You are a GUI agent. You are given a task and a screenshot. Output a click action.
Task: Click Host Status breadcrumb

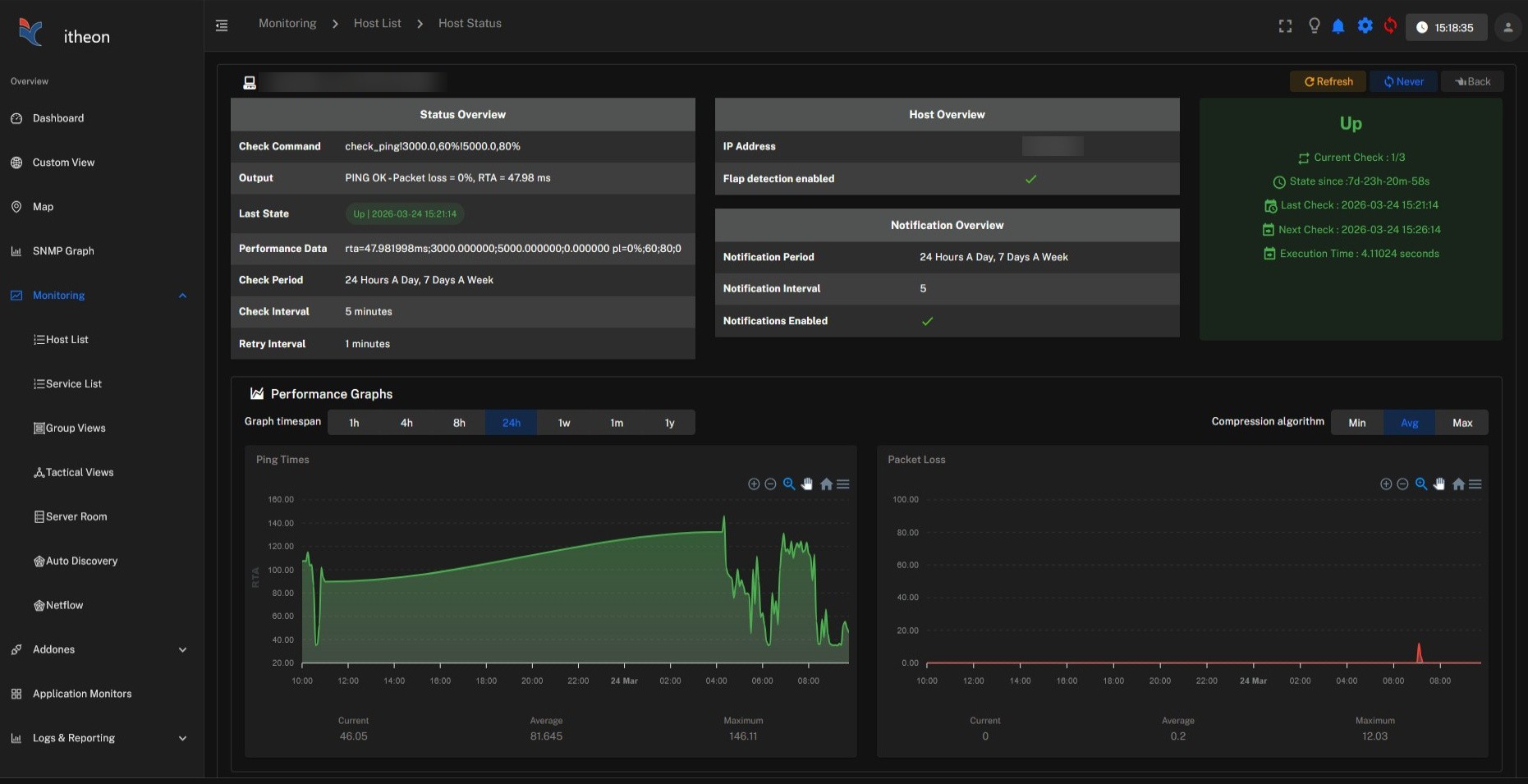click(470, 24)
